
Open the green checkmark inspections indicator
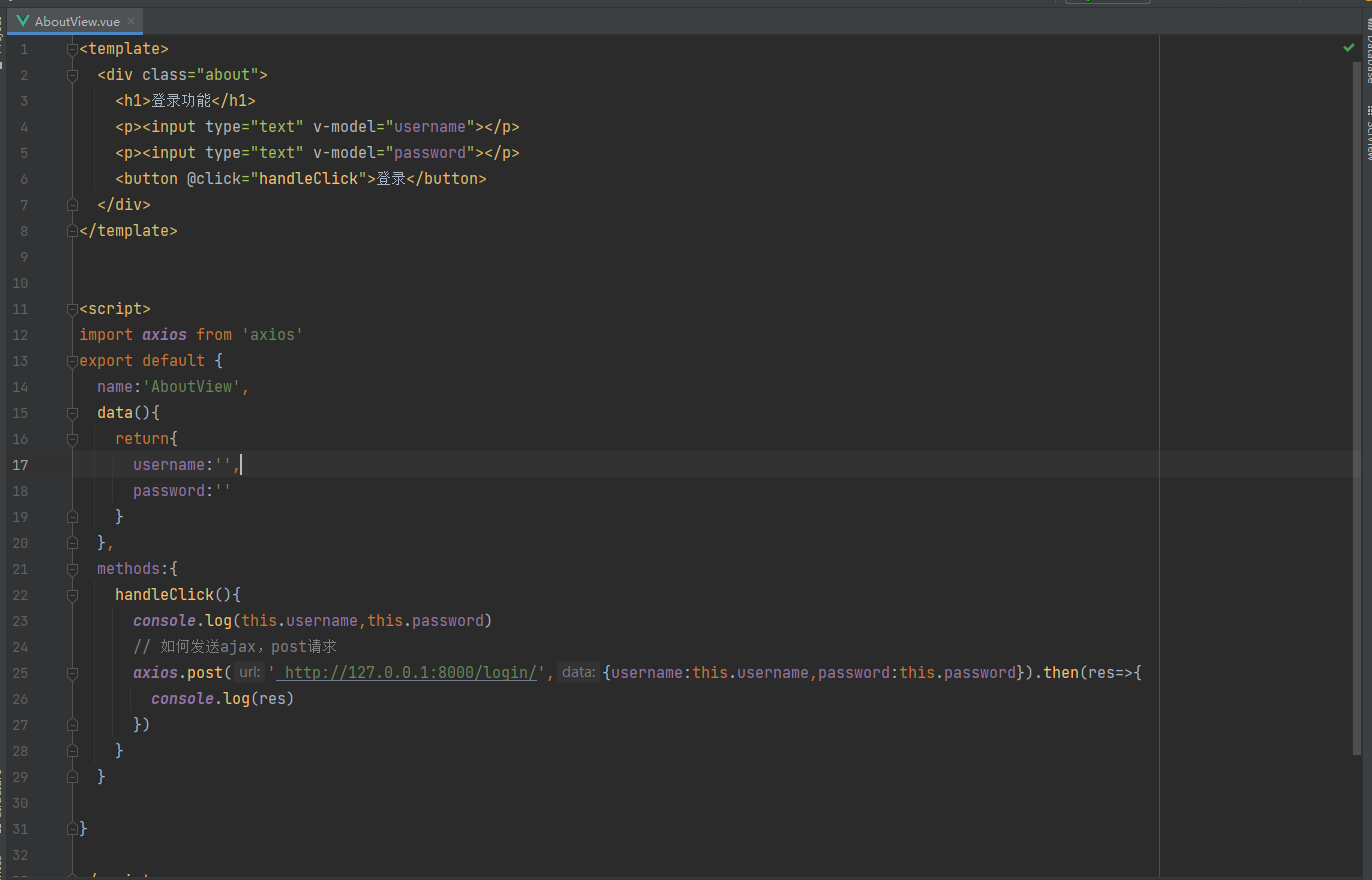[1348, 47]
